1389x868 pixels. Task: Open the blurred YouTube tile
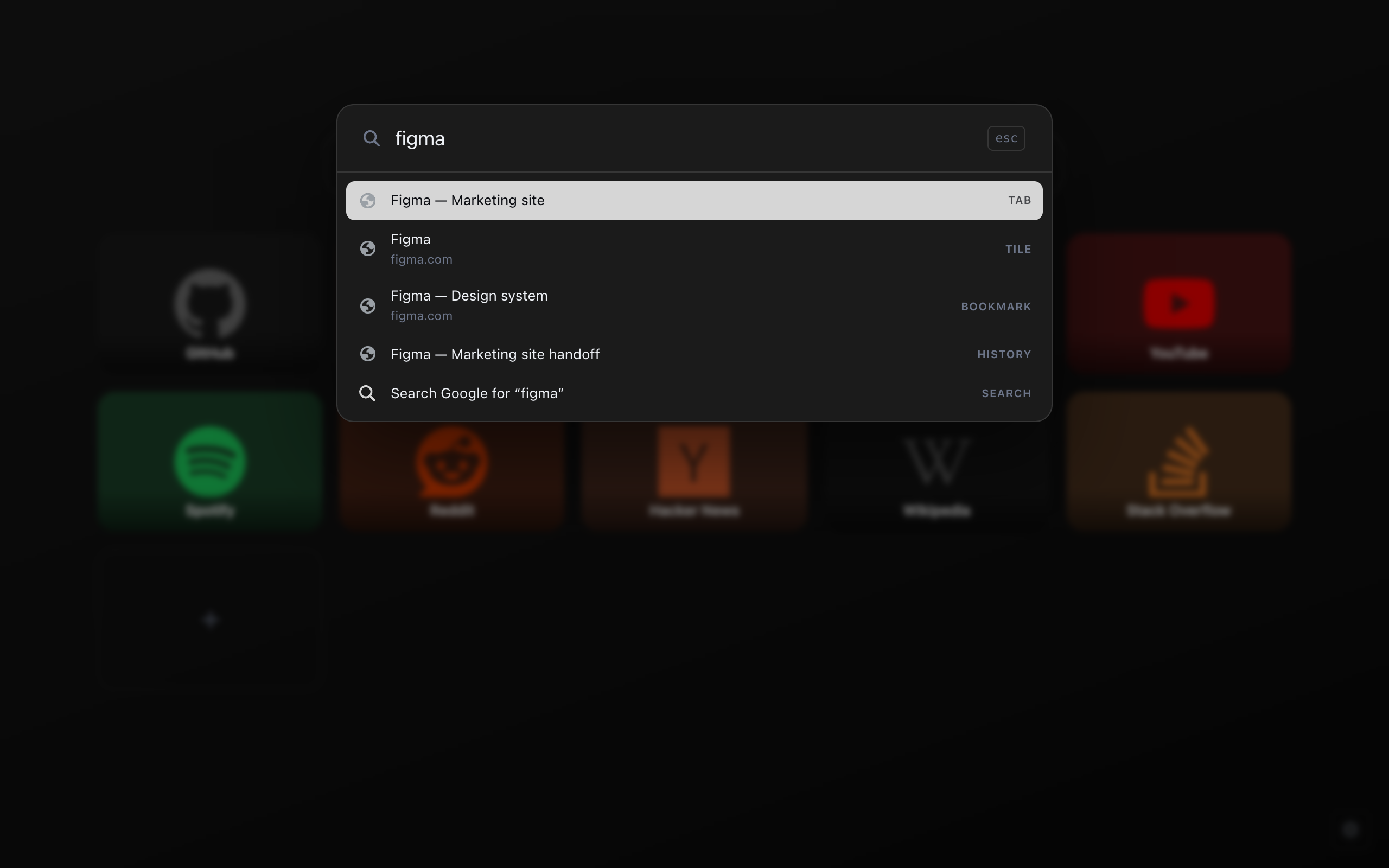coord(1179,303)
